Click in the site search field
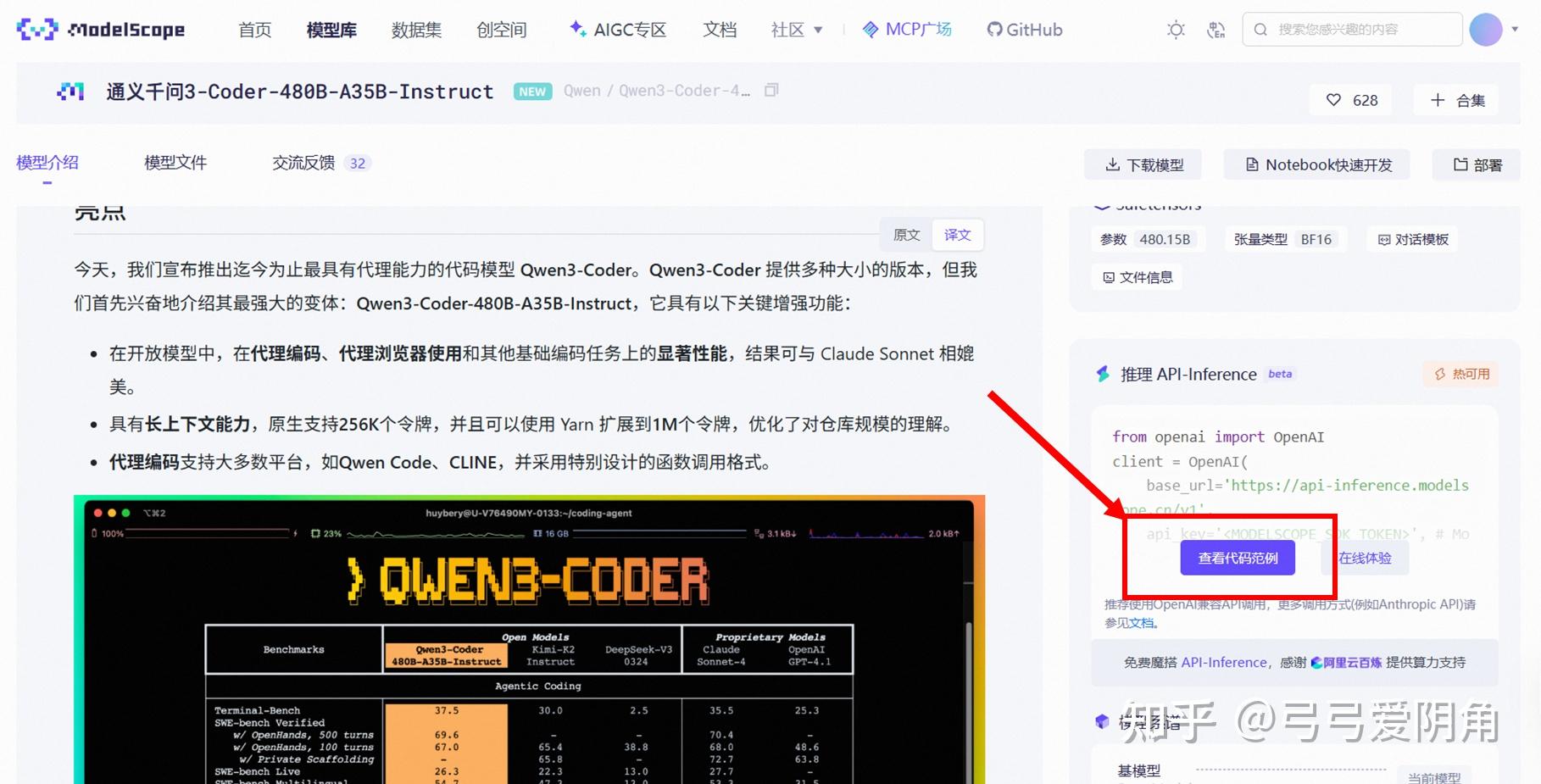 click(1352, 30)
